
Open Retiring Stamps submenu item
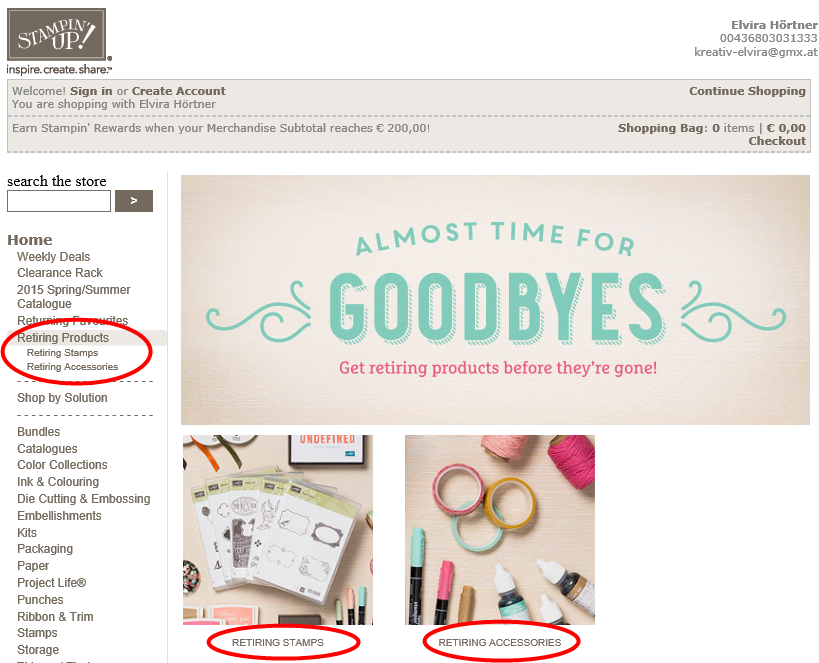click(x=62, y=353)
